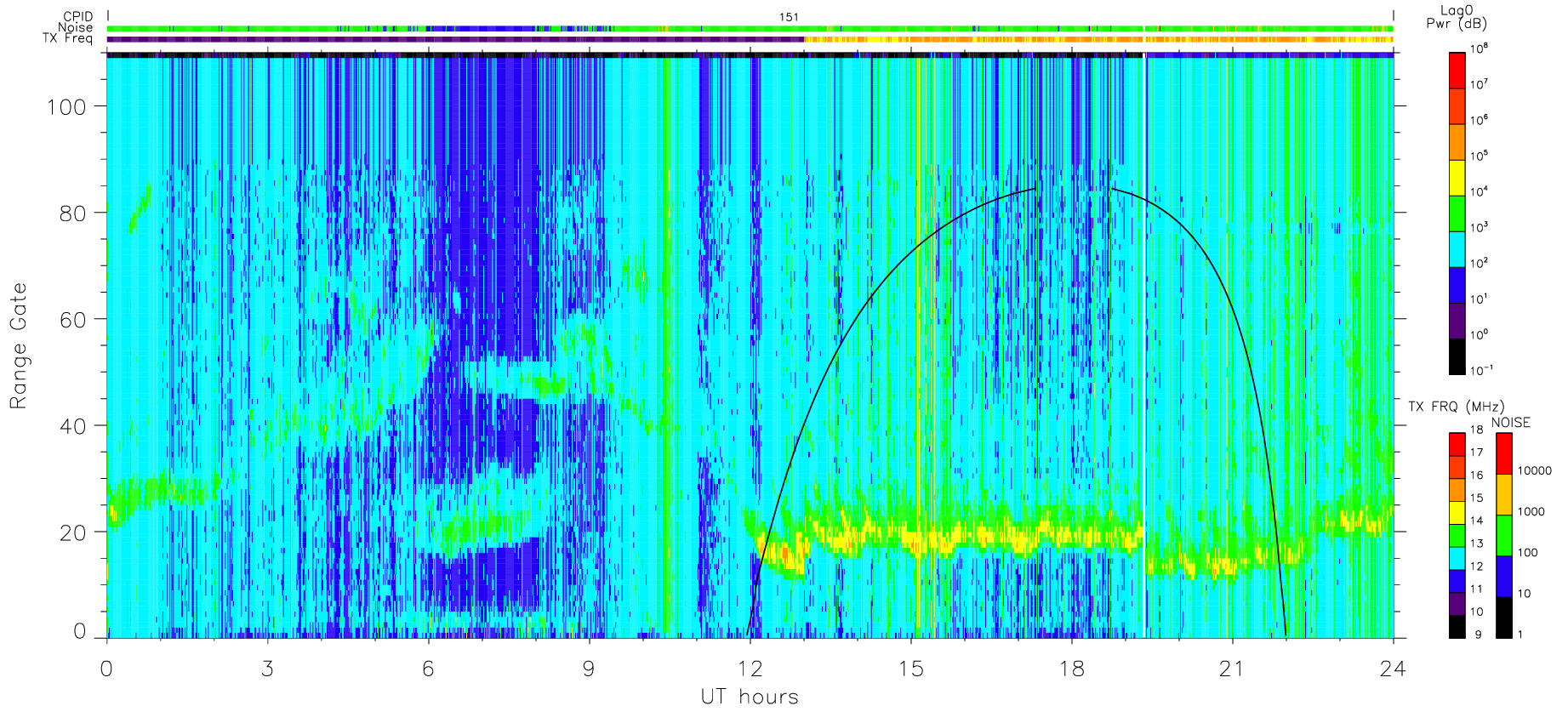The height and width of the screenshot is (723, 1568).
Task: Click the blue segment of the NOISE colorbar
Action: click(1503, 577)
